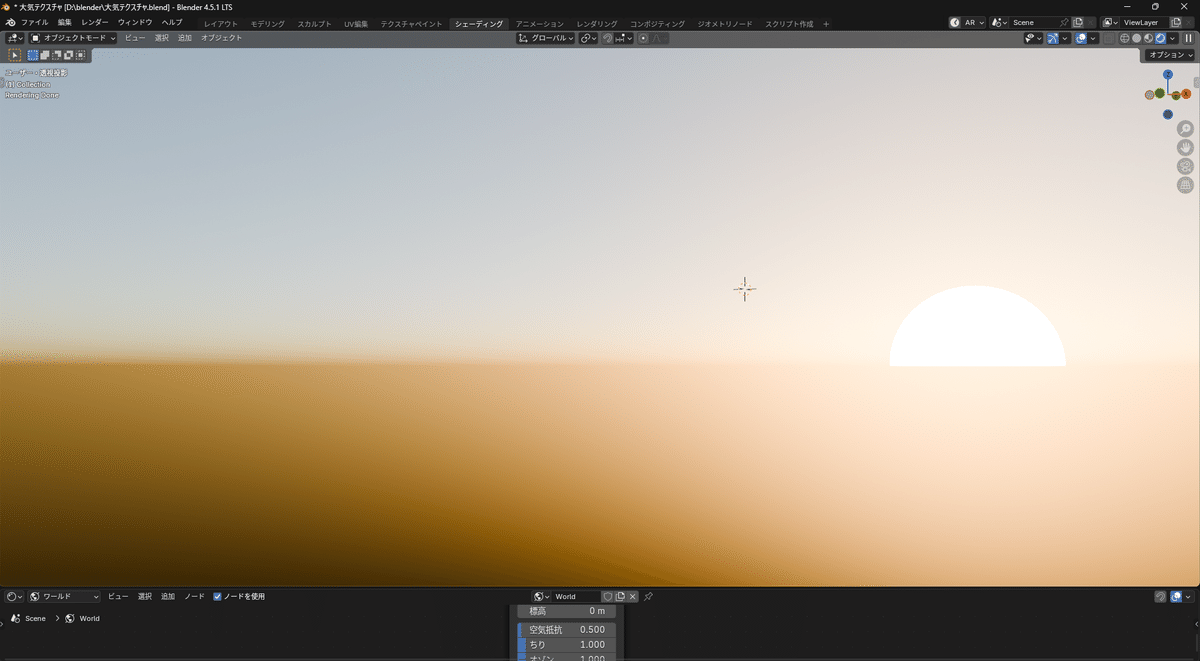Switch to the ジオメトリノード workspace tab
Screen dimensions: 1200x661
(724, 23)
